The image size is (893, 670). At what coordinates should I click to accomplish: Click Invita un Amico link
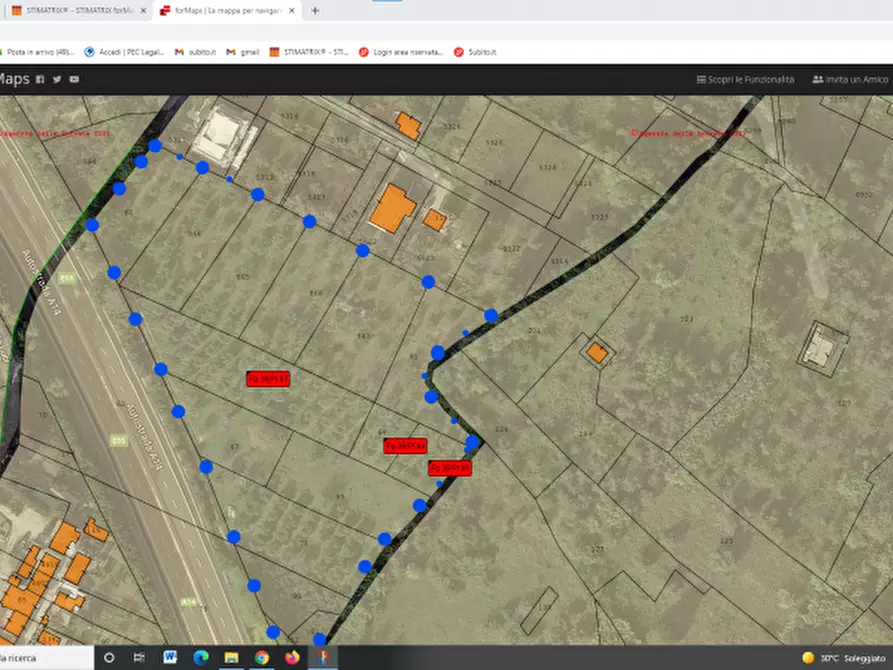click(x=850, y=79)
